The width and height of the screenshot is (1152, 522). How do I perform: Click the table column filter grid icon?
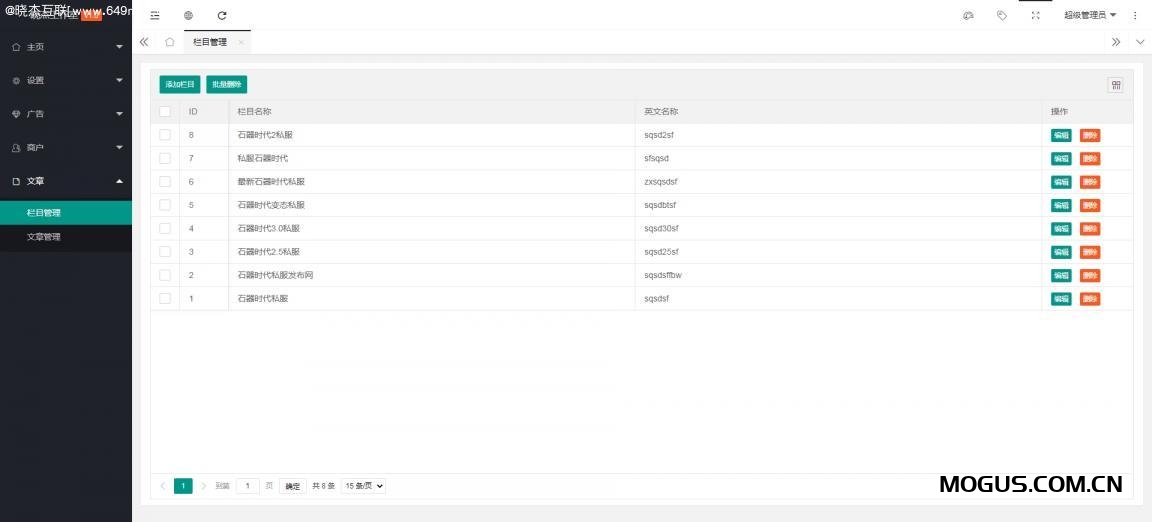click(1115, 85)
